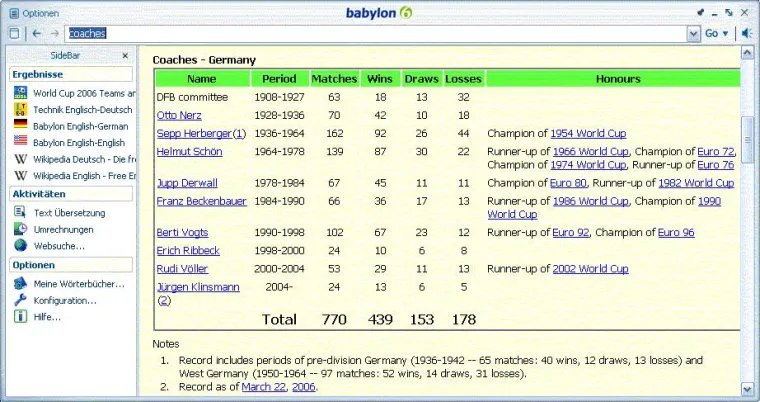The width and height of the screenshot is (760, 402).
Task: Open the Euro 96 link
Action: (x=676, y=233)
